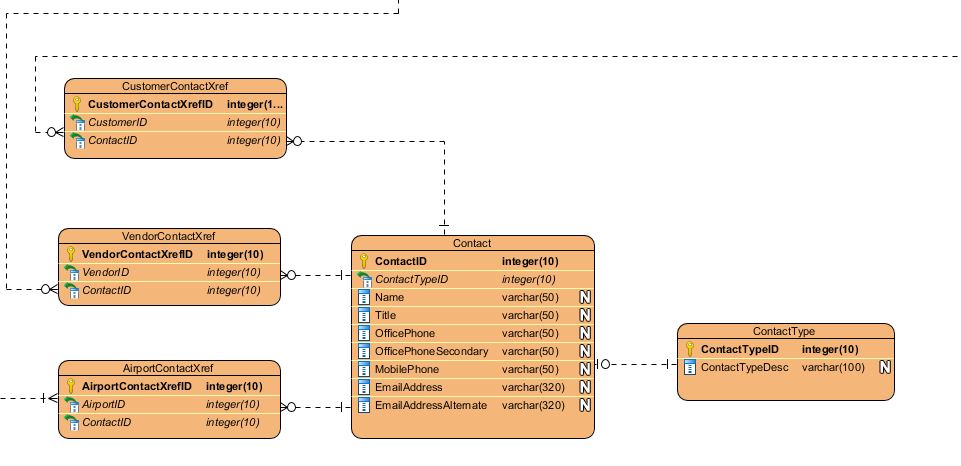Select the ContactType table title
This screenshot has width=961, height=466.
tap(784, 331)
